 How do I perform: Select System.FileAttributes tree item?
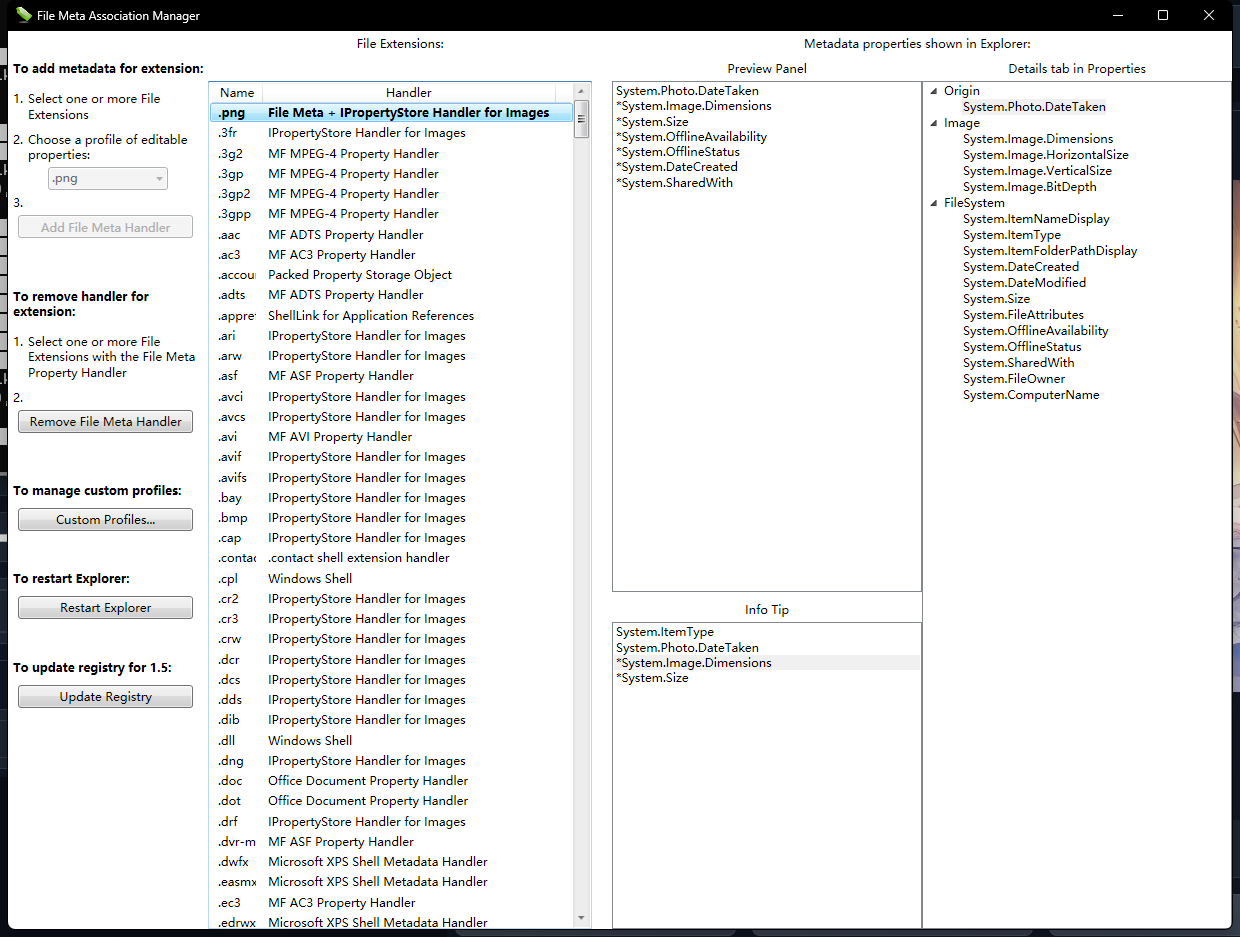(x=1023, y=315)
